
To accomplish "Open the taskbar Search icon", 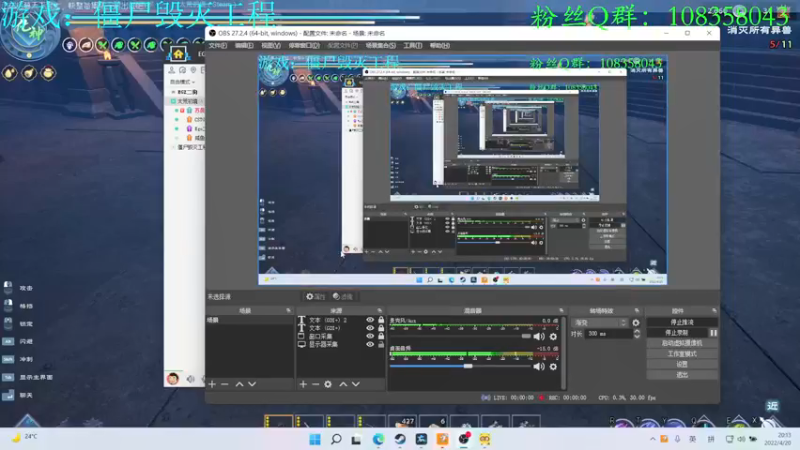I will [336, 439].
